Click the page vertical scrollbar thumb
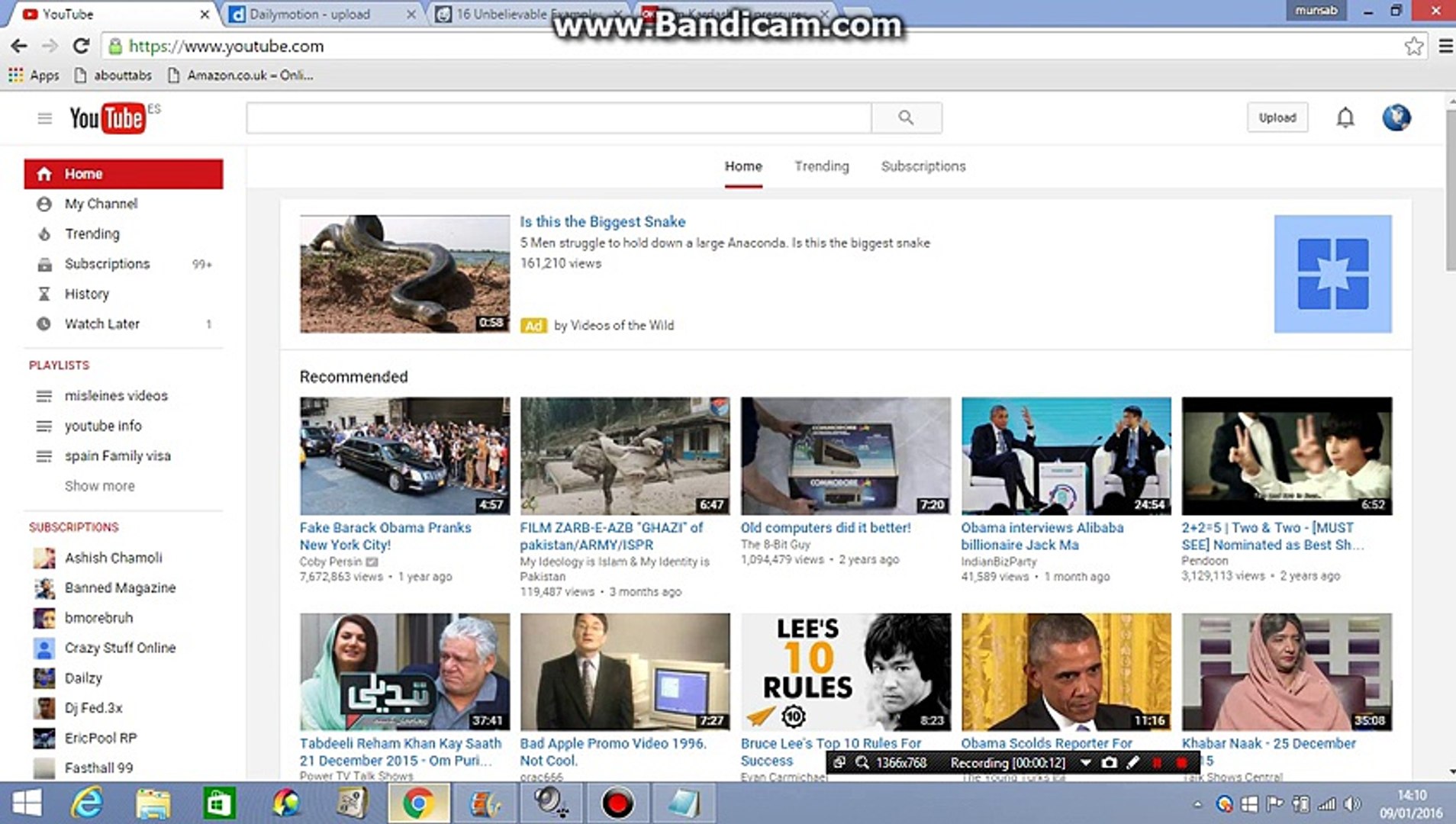This screenshot has height=824, width=1456. click(x=1450, y=191)
